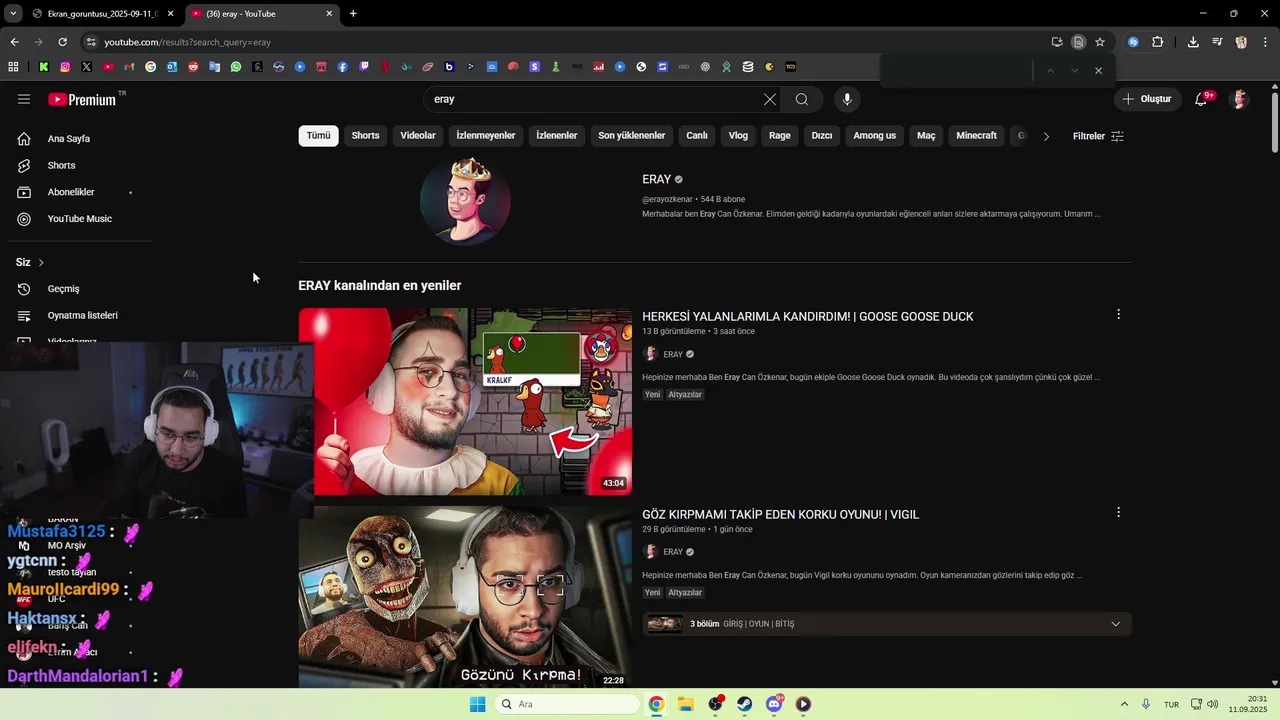Image resolution: width=1280 pixels, height=720 pixels.
Task: Select the Minecraft filter chip
Action: point(976,136)
